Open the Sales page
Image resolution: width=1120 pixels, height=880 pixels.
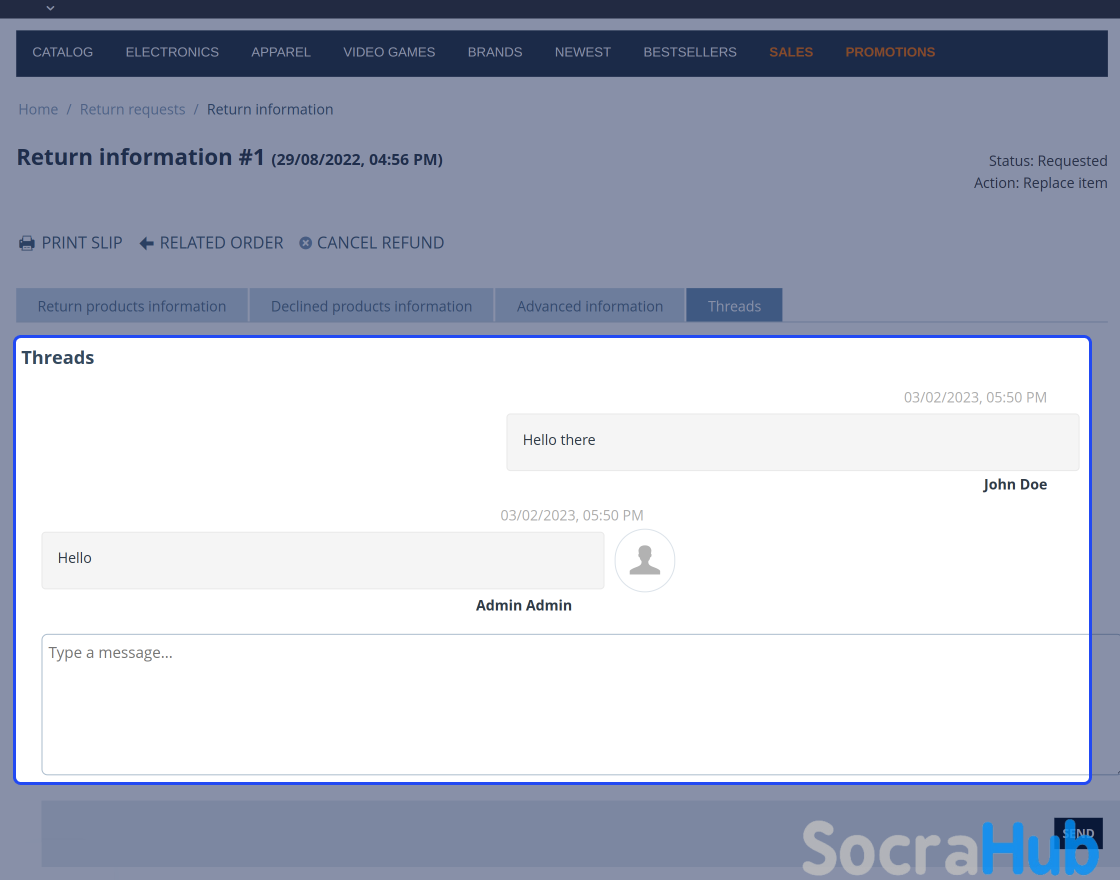pyautogui.click(x=791, y=52)
